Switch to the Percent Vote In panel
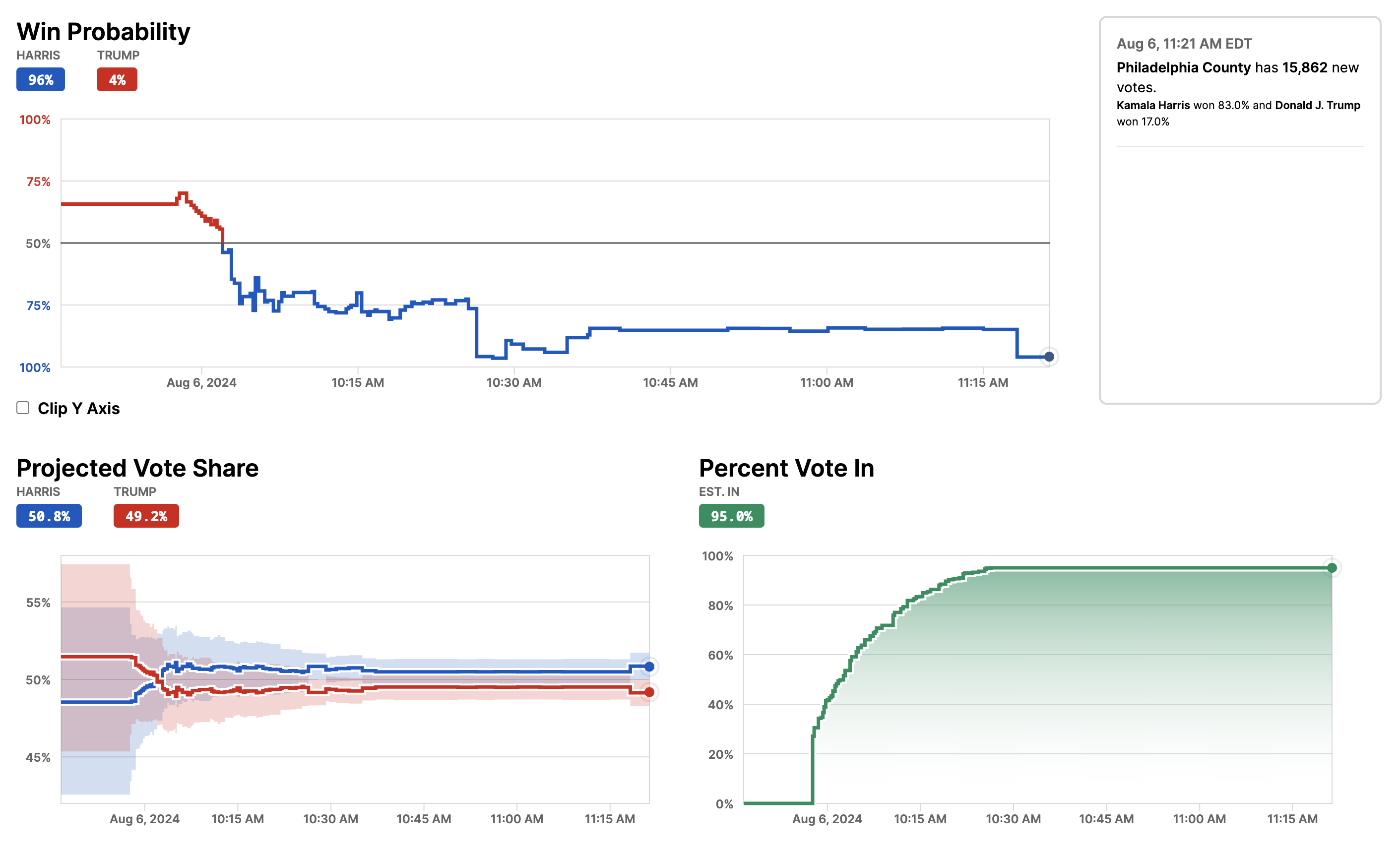 point(787,468)
